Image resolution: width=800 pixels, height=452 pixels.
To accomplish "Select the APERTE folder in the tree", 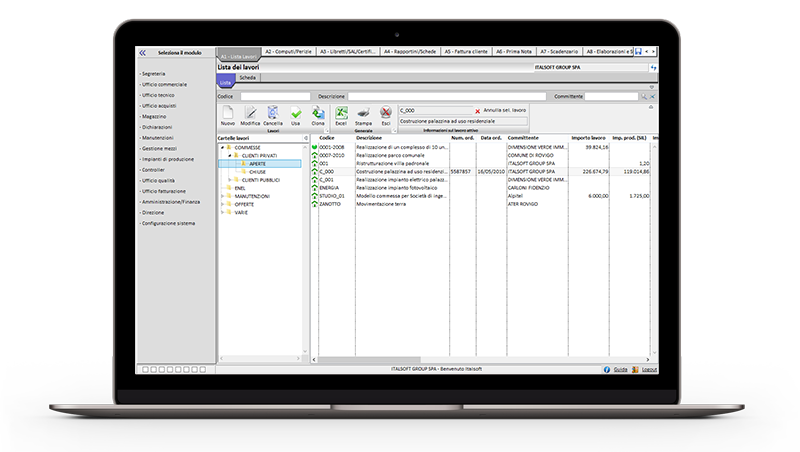I will [260, 164].
